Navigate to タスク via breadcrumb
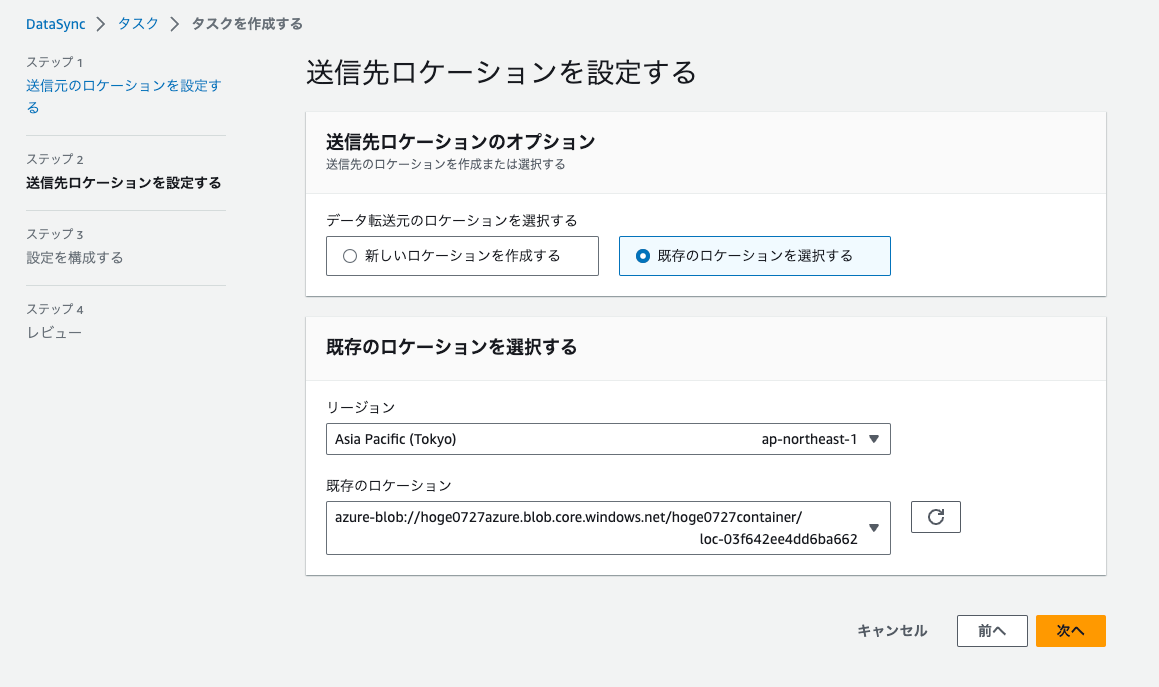This screenshot has width=1159, height=687. tap(137, 22)
